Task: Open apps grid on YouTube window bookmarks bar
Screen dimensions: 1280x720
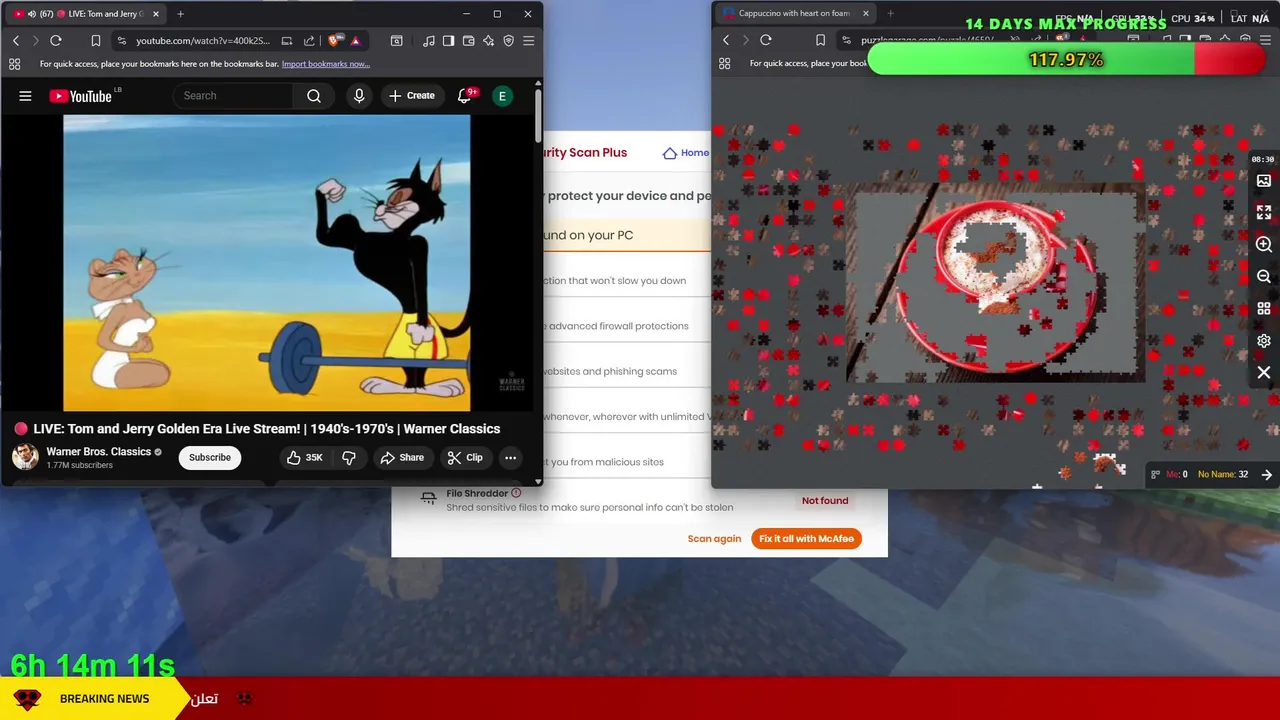Action: tap(14, 64)
